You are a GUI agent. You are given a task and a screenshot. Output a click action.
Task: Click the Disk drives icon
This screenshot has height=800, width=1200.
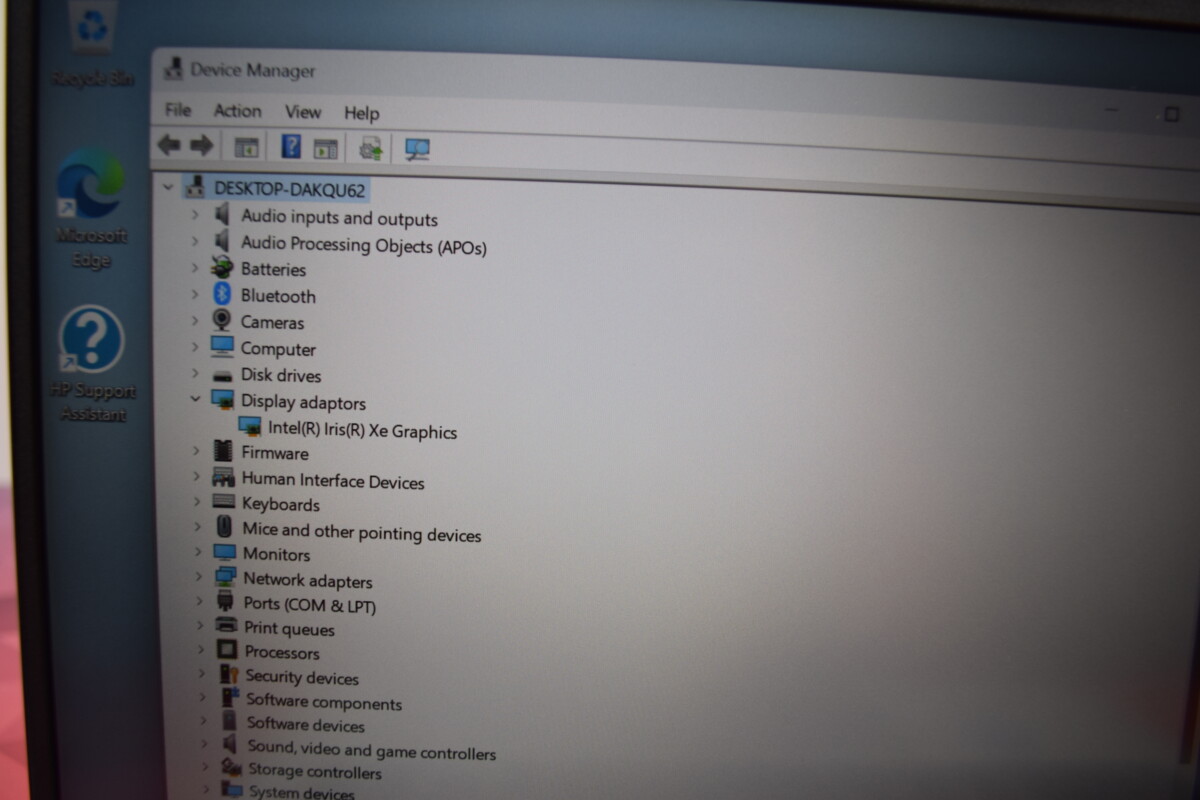click(222, 375)
